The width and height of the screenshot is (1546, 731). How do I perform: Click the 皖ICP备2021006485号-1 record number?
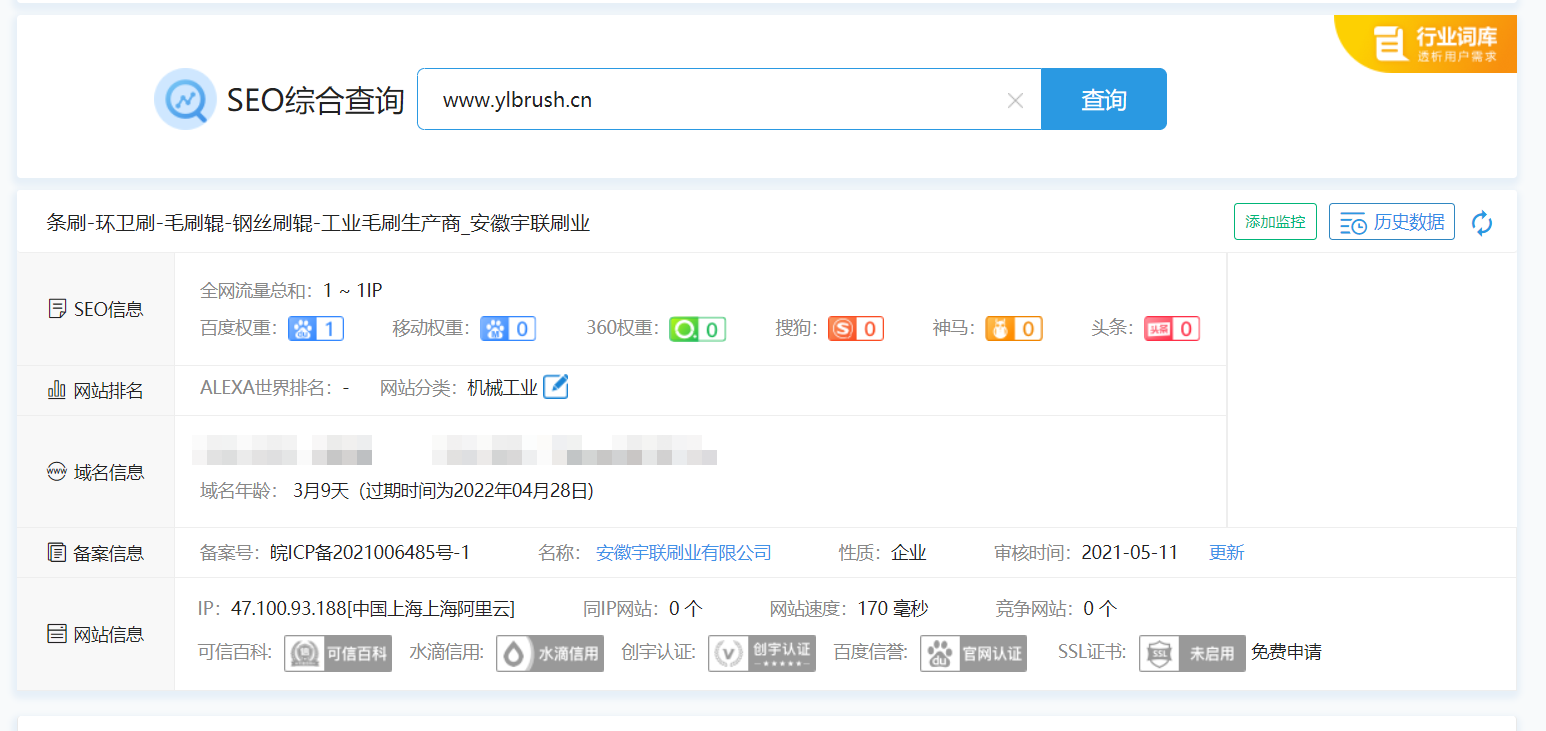tap(370, 553)
